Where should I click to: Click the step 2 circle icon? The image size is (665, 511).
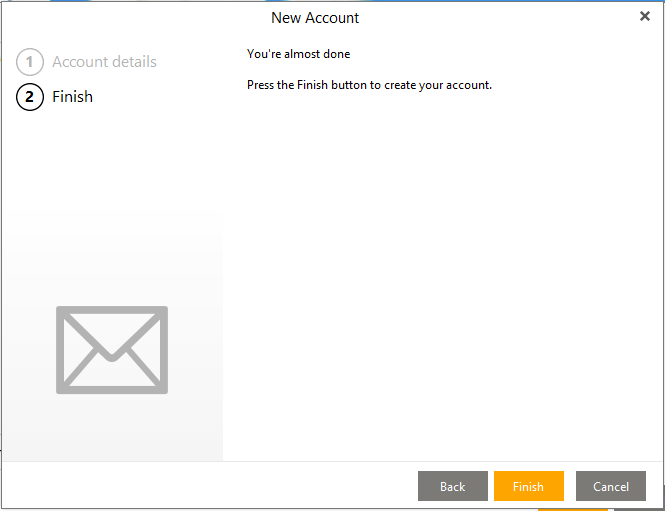pyautogui.click(x=30, y=97)
